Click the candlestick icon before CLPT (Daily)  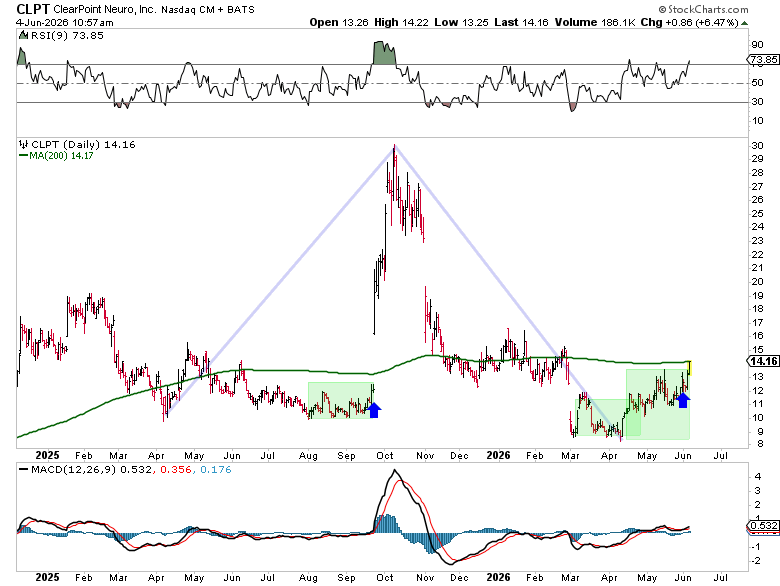[x=23, y=144]
